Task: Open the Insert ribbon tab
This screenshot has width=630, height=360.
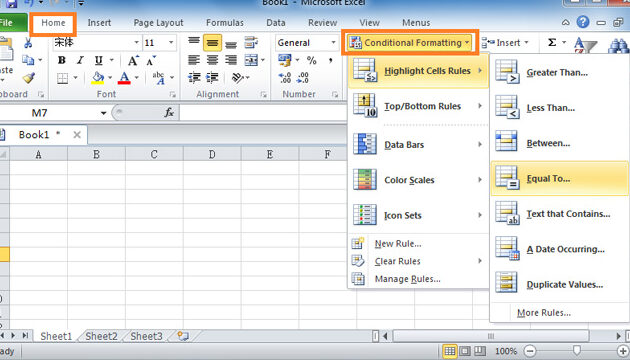Action: 99,23
